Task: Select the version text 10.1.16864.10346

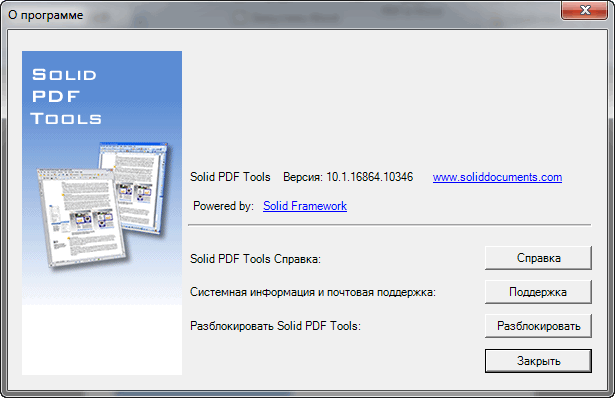Action: [x=369, y=177]
